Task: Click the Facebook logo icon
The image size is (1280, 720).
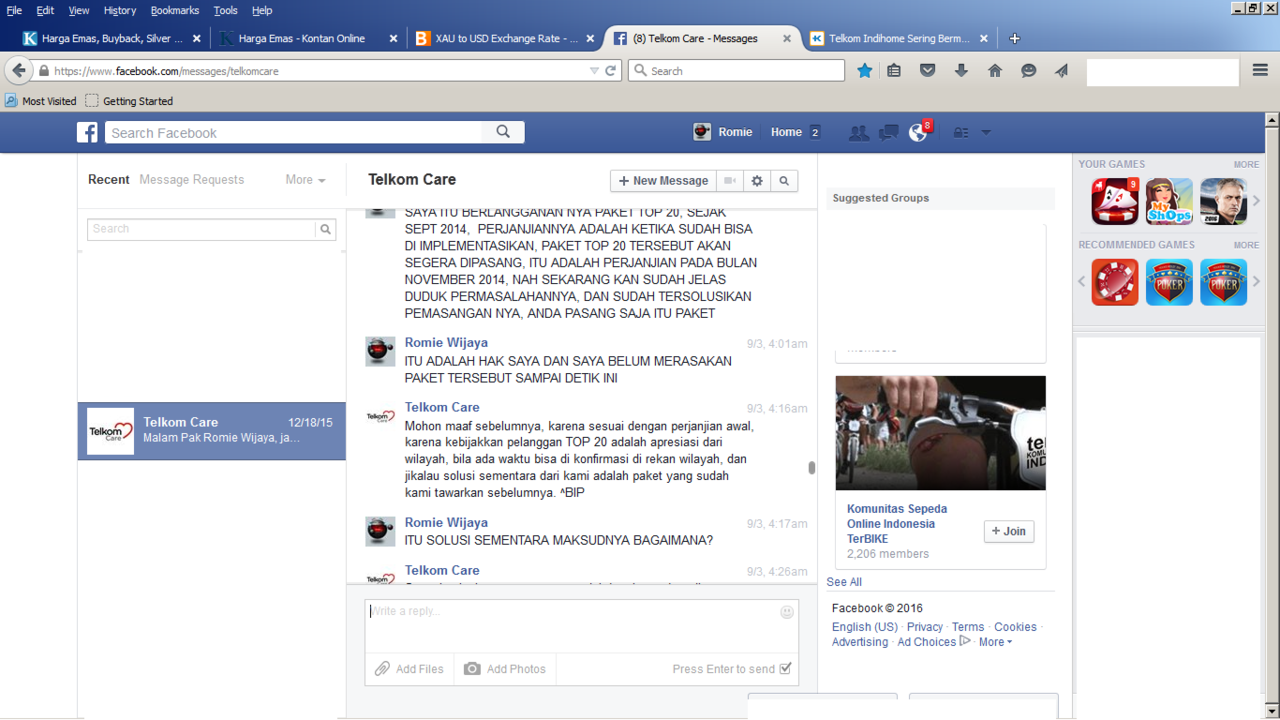Action: tap(88, 132)
